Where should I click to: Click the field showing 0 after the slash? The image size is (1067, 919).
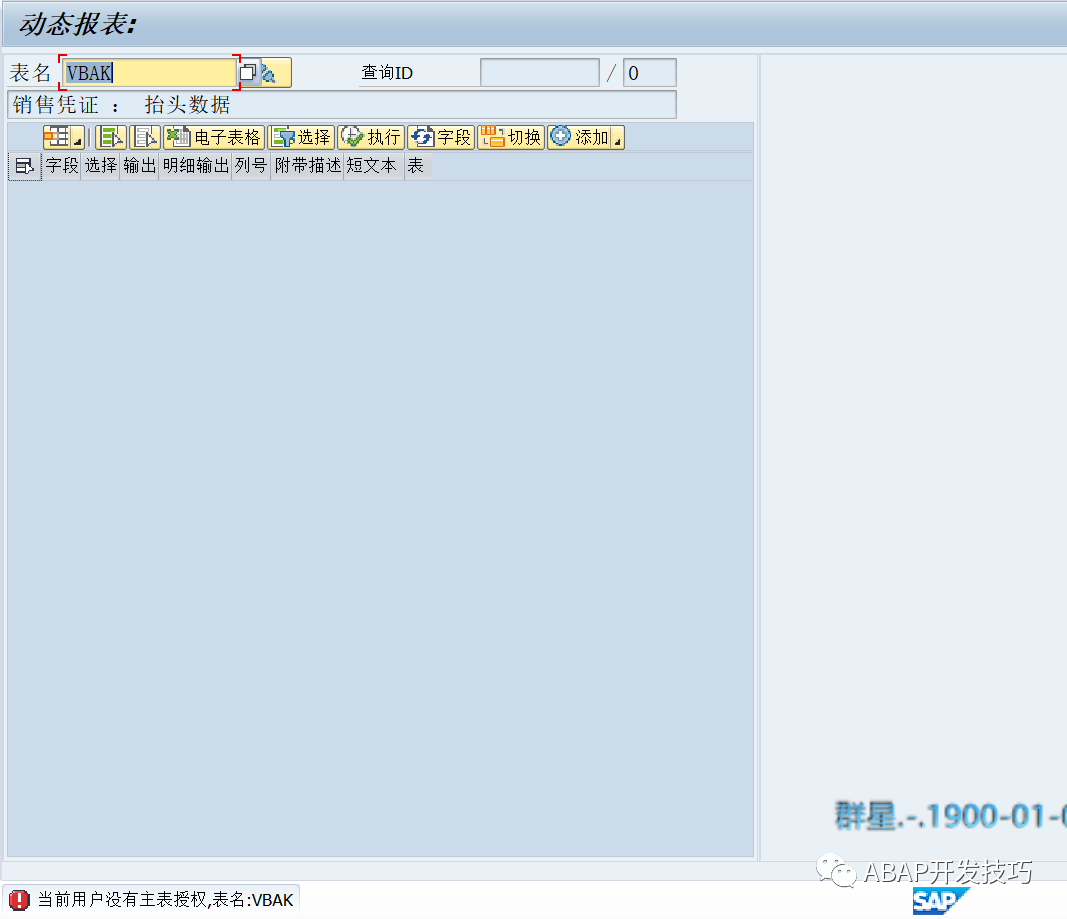(x=649, y=72)
